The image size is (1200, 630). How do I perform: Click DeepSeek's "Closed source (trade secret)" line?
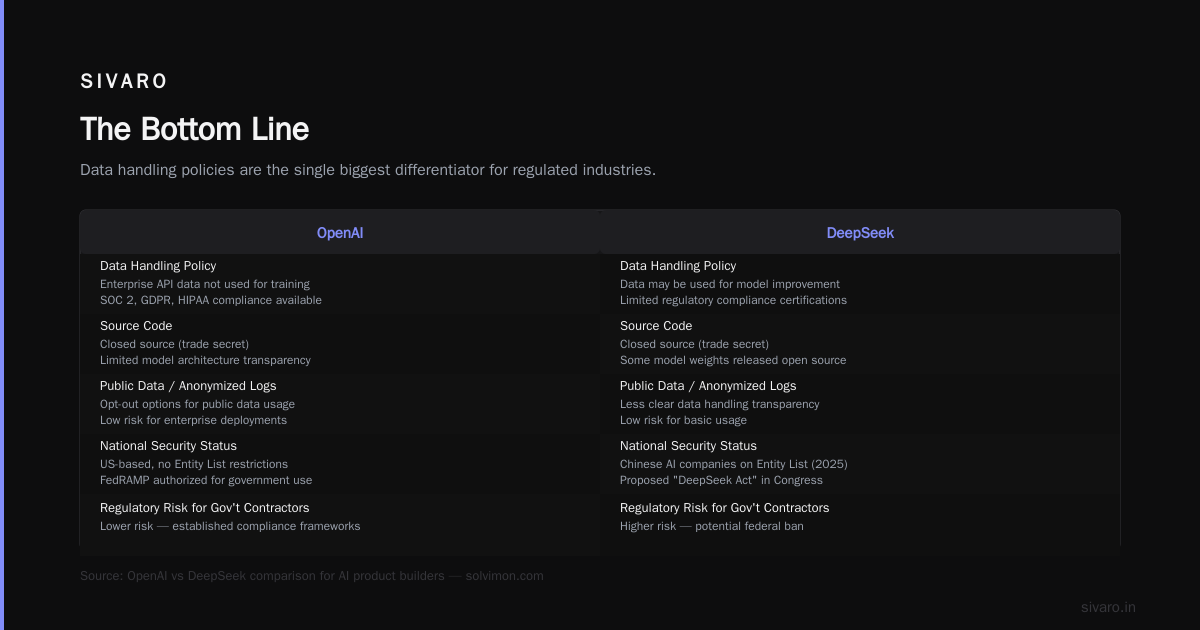(694, 344)
